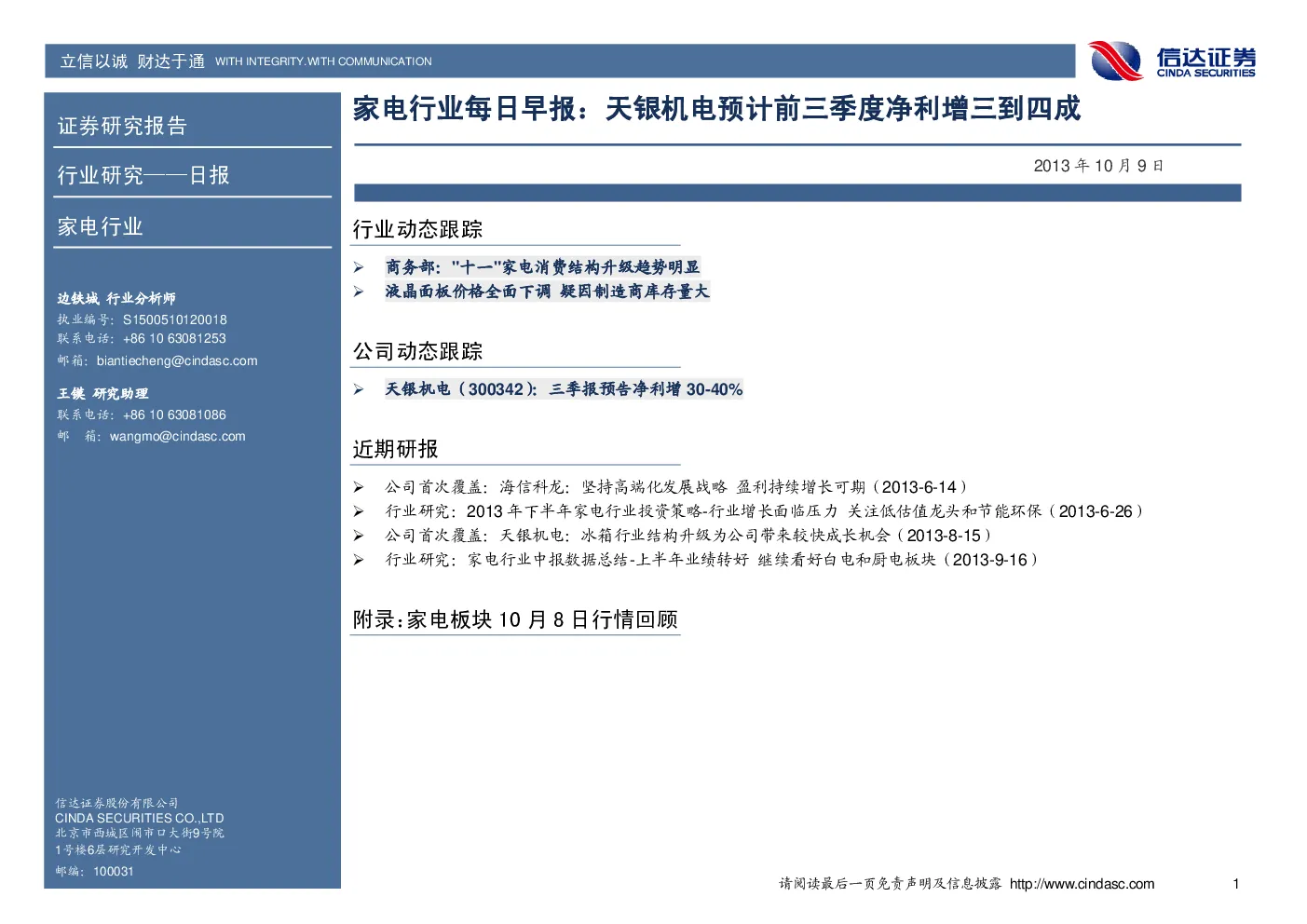Click the 家电行业 sidebar label
The height and width of the screenshot is (924, 1307).
[100, 226]
